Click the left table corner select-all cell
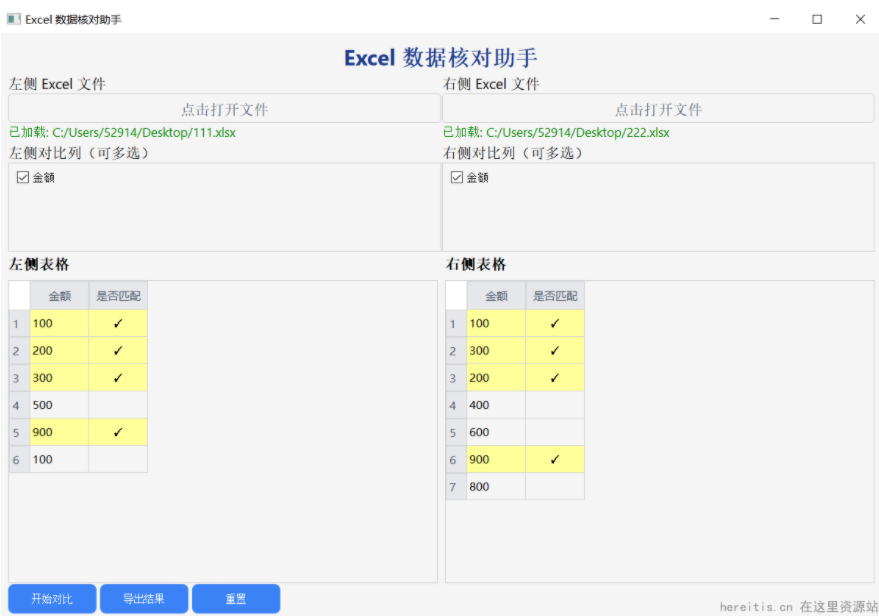Viewport: 879px width, 616px height. (19, 296)
